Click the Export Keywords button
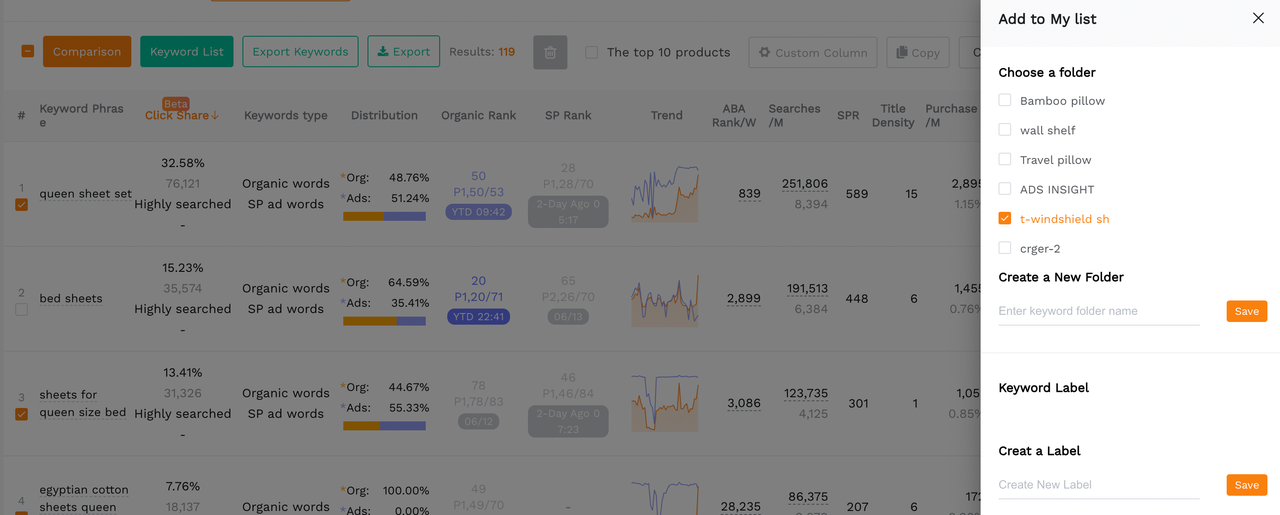1280x515 pixels. click(x=300, y=52)
